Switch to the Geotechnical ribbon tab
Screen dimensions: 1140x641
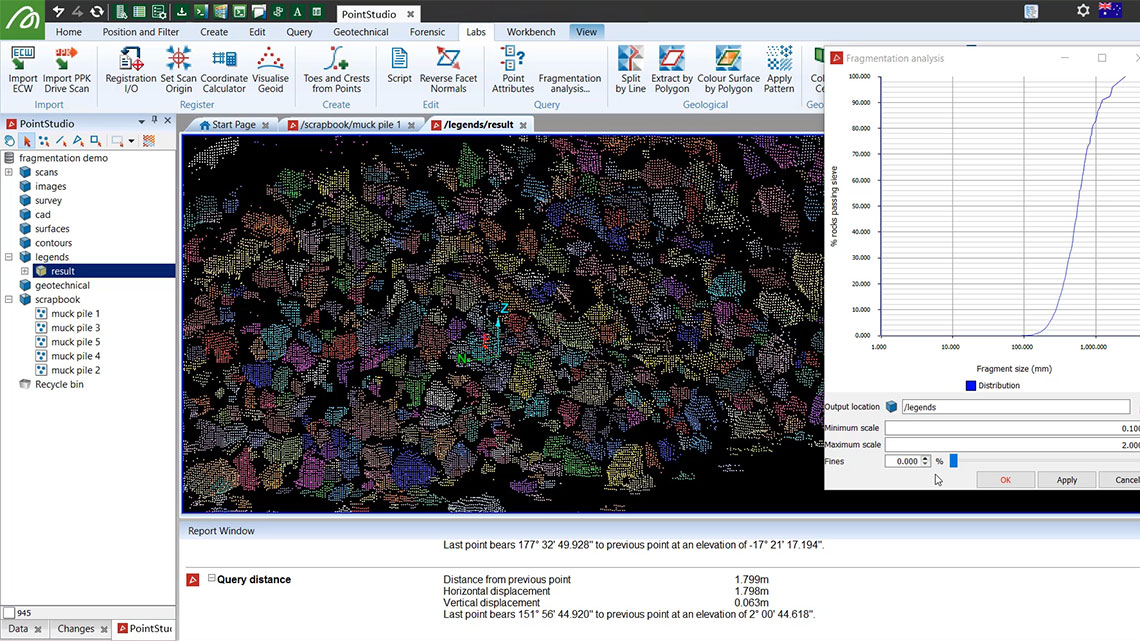click(x=360, y=31)
